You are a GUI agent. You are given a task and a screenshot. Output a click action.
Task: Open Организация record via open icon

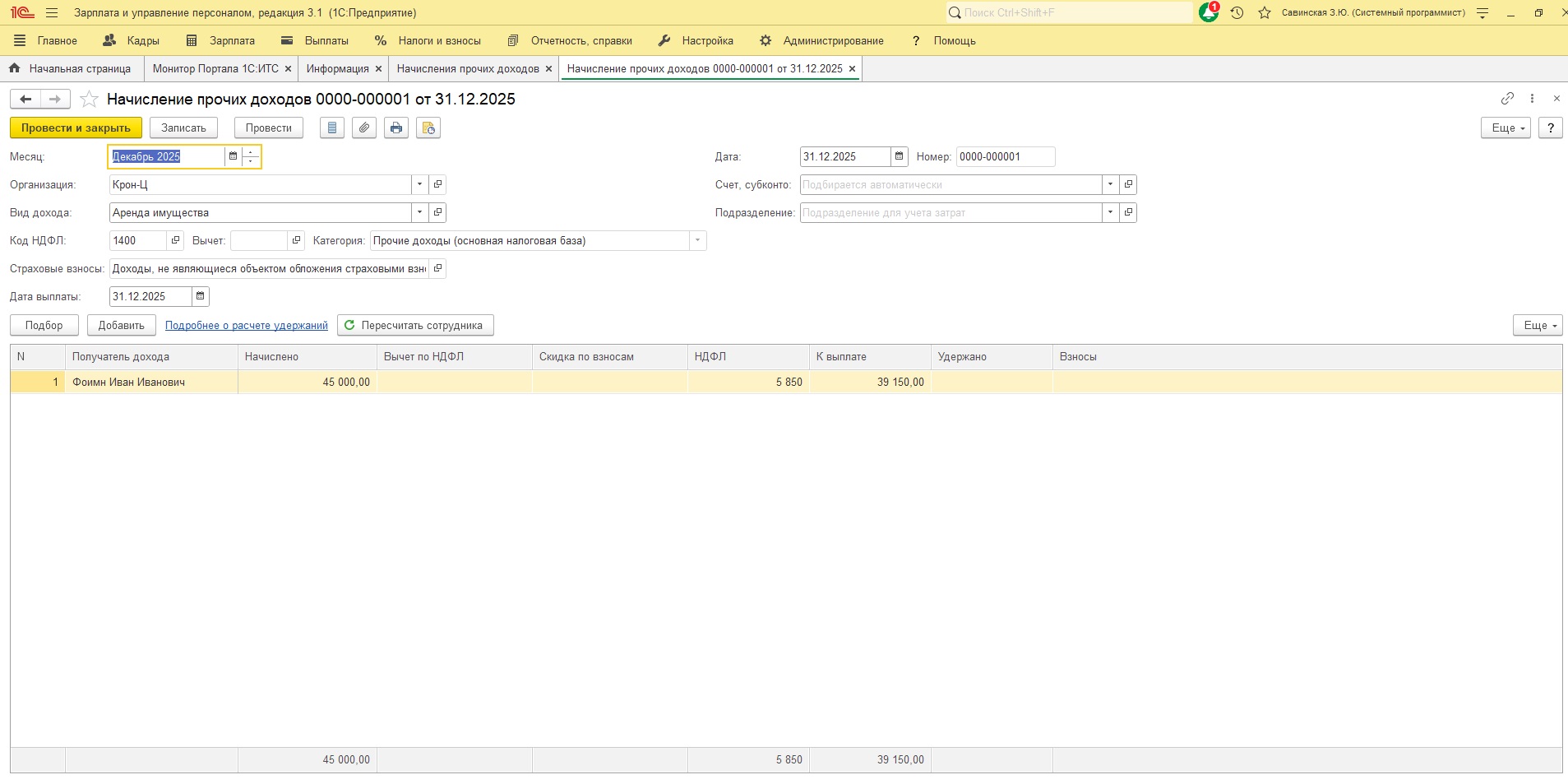[437, 184]
